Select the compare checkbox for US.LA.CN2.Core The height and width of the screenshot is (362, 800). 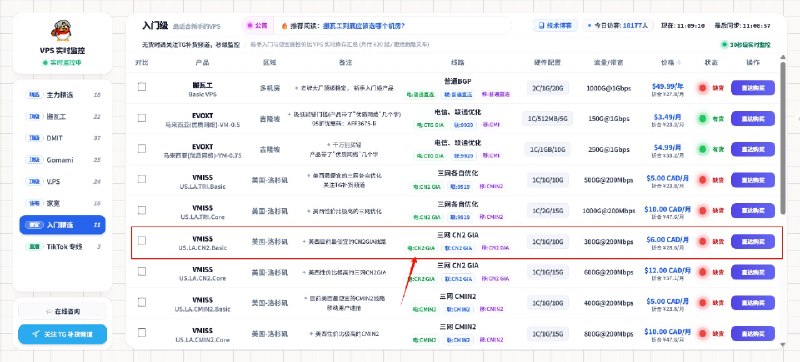pos(142,271)
